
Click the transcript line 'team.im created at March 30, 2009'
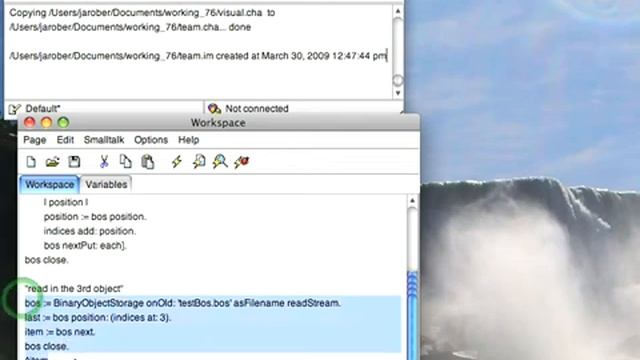click(198, 56)
